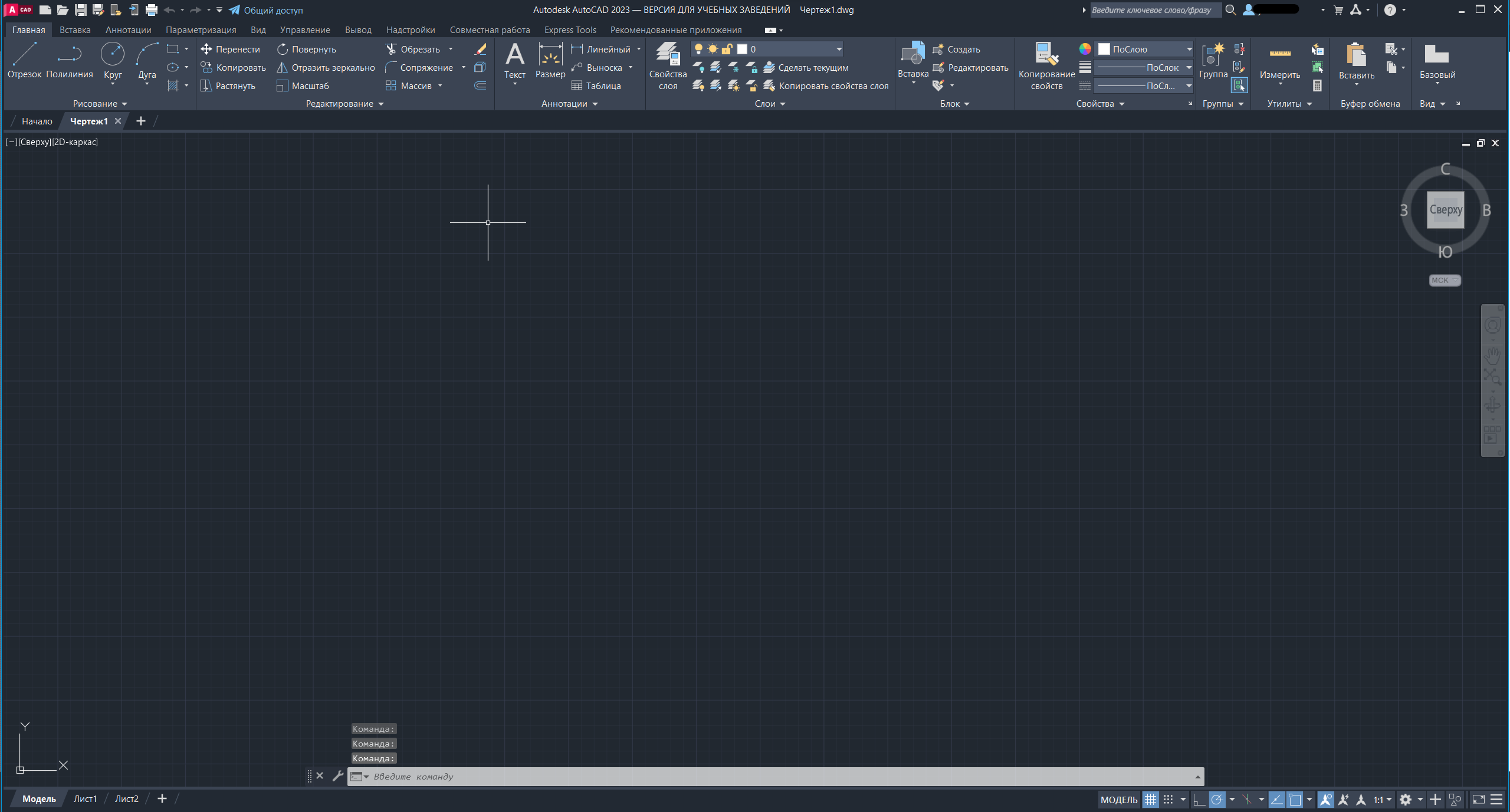
Task: Open the layer dropdown showing 0
Action: click(767, 49)
